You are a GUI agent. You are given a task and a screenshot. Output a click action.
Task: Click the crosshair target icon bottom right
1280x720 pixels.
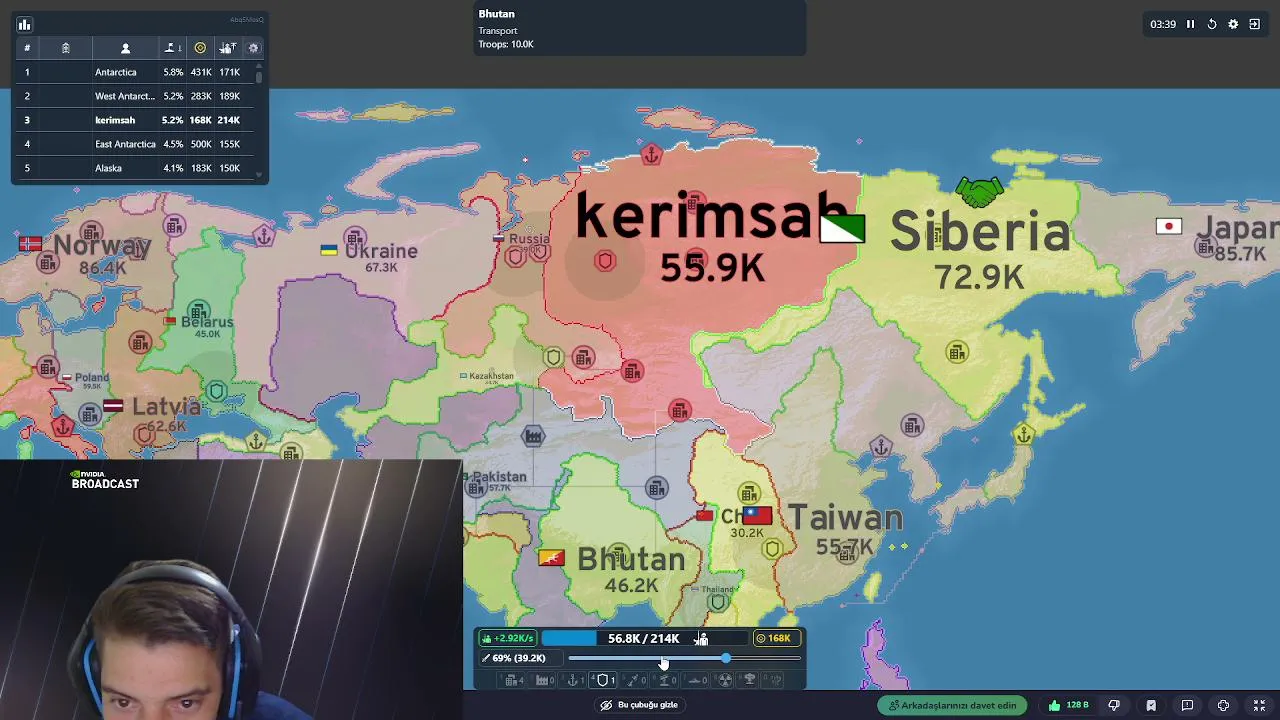(1223, 705)
